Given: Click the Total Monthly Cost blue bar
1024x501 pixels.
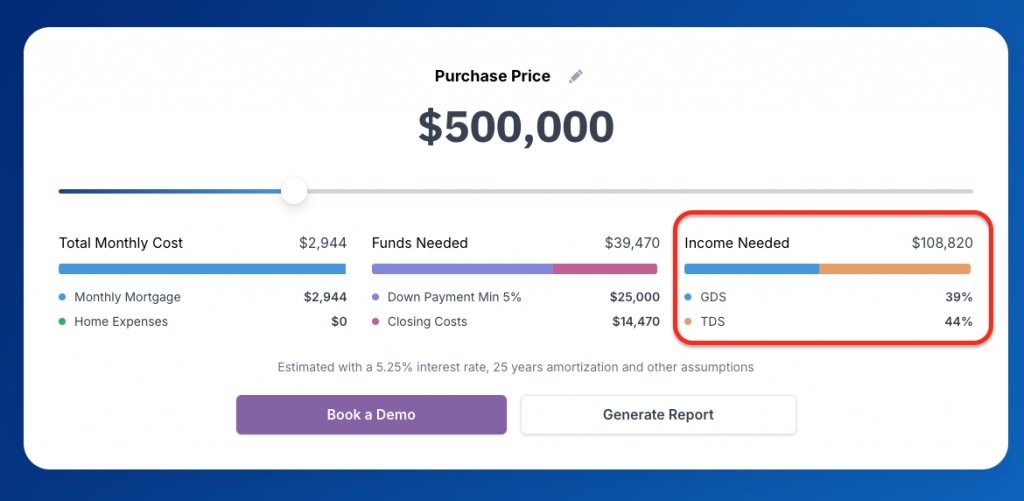Looking at the screenshot, I should point(202,268).
